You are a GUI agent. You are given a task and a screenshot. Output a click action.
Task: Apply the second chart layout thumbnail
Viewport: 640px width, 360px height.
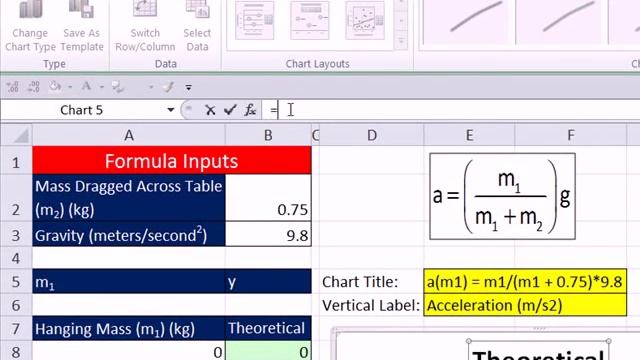(x=309, y=20)
